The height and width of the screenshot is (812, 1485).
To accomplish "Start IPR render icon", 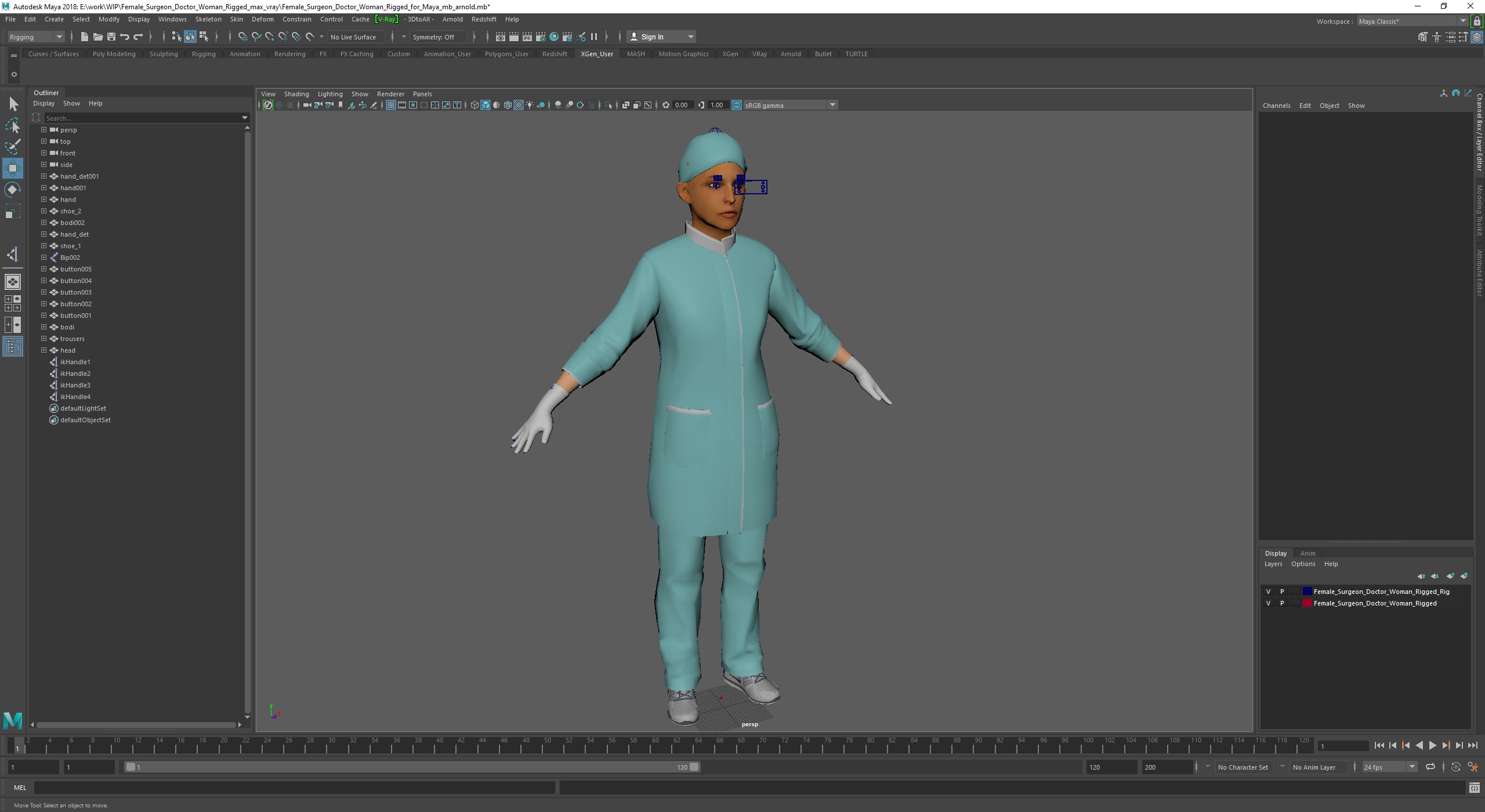I will tap(527, 37).
